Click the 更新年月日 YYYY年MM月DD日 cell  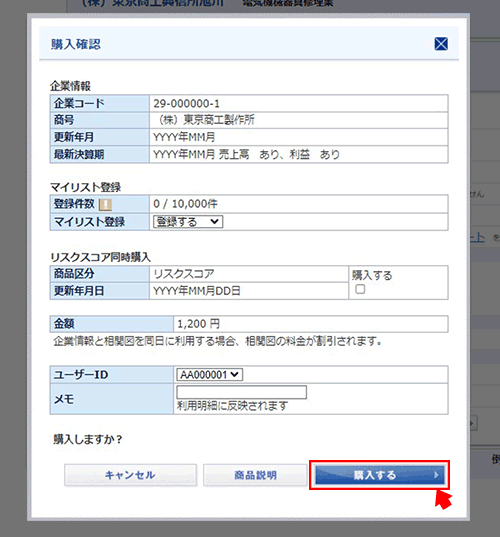tap(249, 291)
